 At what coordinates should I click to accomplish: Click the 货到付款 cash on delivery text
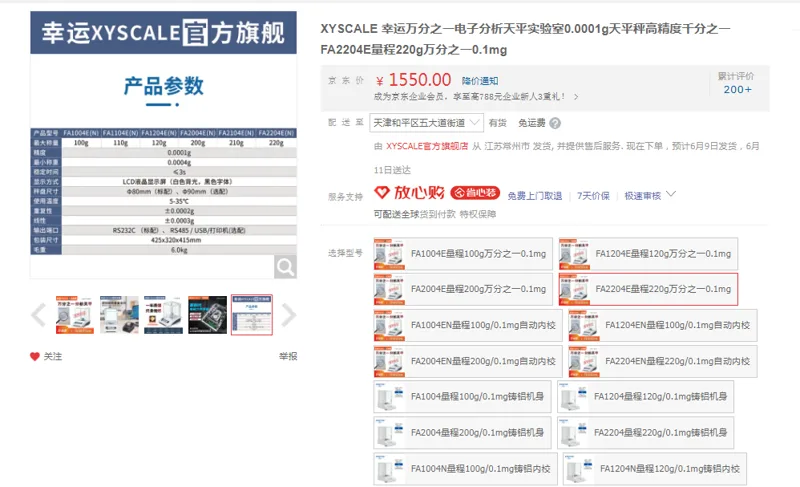[438, 214]
